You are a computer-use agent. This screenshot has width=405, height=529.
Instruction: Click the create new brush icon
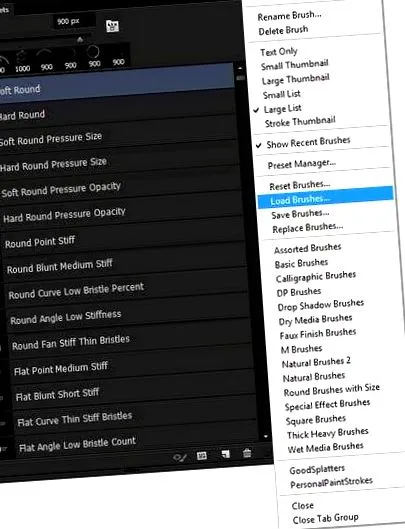pyautogui.click(x=225, y=454)
